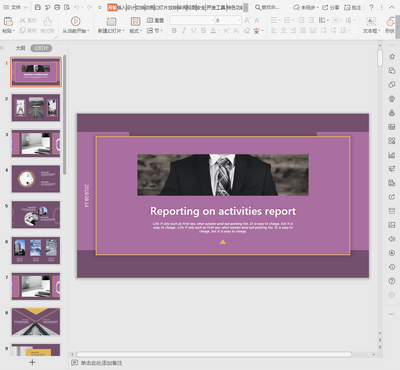Click the subscript X₂ icon
This screenshot has height=370, width=400.
tap(236, 31)
